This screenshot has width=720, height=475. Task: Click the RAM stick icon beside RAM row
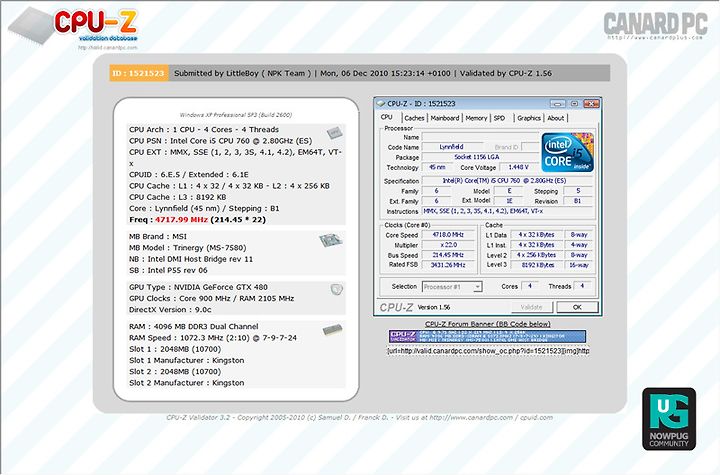(x=332, y=329)
